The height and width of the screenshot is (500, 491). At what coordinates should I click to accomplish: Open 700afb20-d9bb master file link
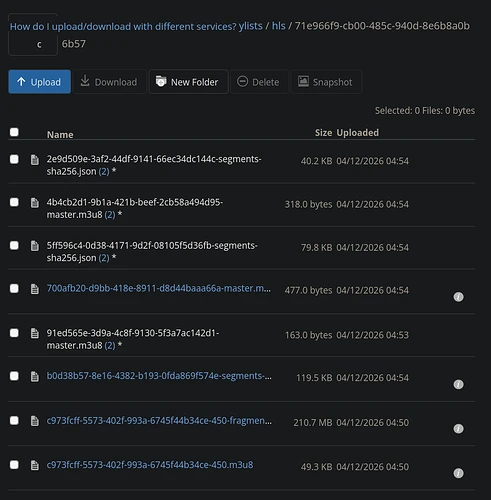(x=159, y=288)
